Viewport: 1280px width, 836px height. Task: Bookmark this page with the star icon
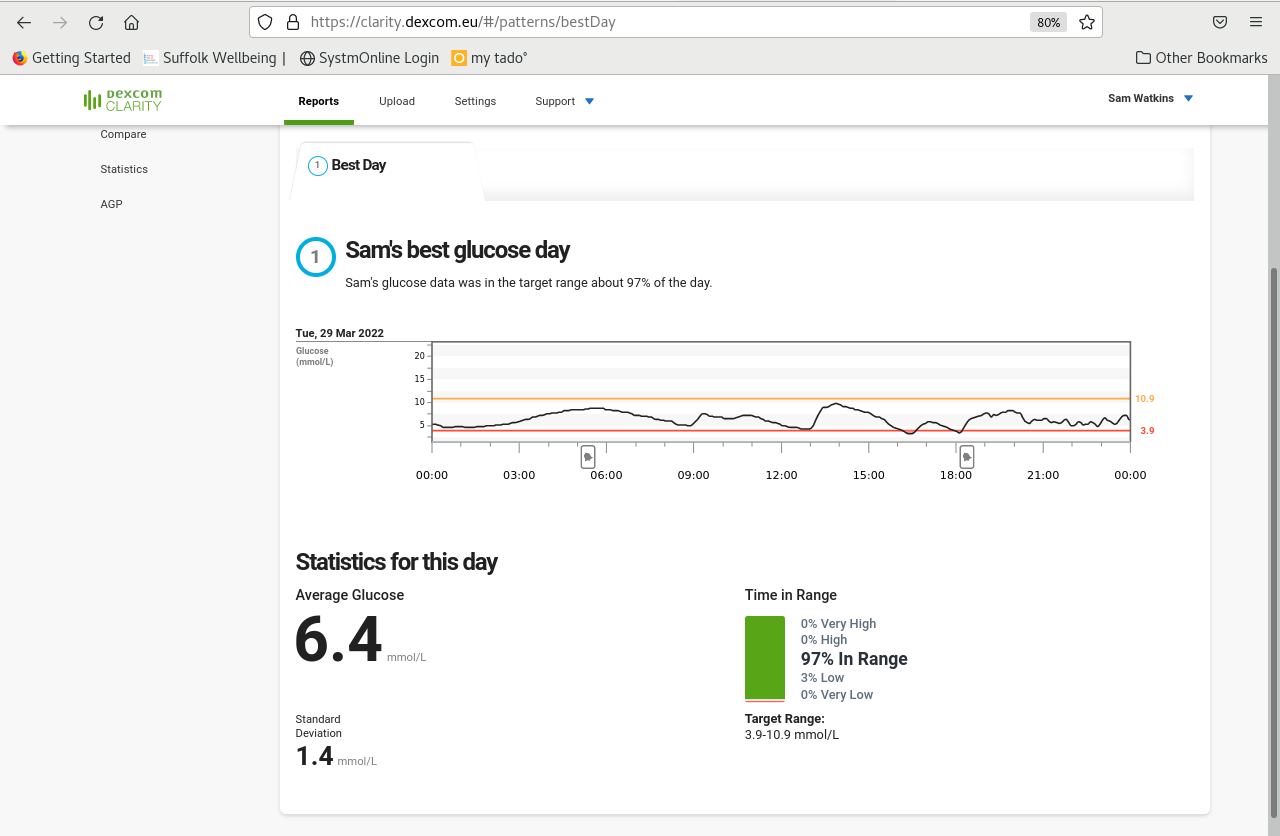click(x=1087, y=22)
